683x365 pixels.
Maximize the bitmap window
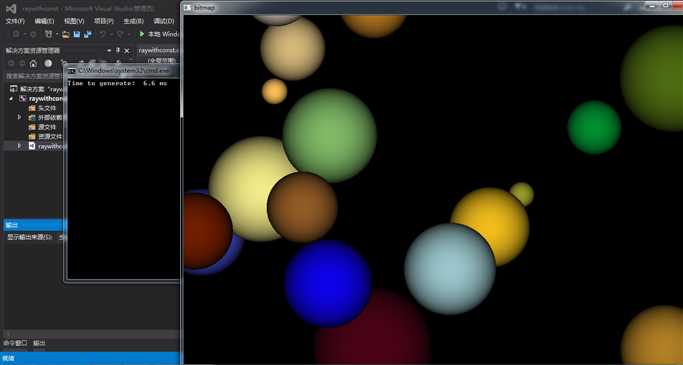[666, 6]
